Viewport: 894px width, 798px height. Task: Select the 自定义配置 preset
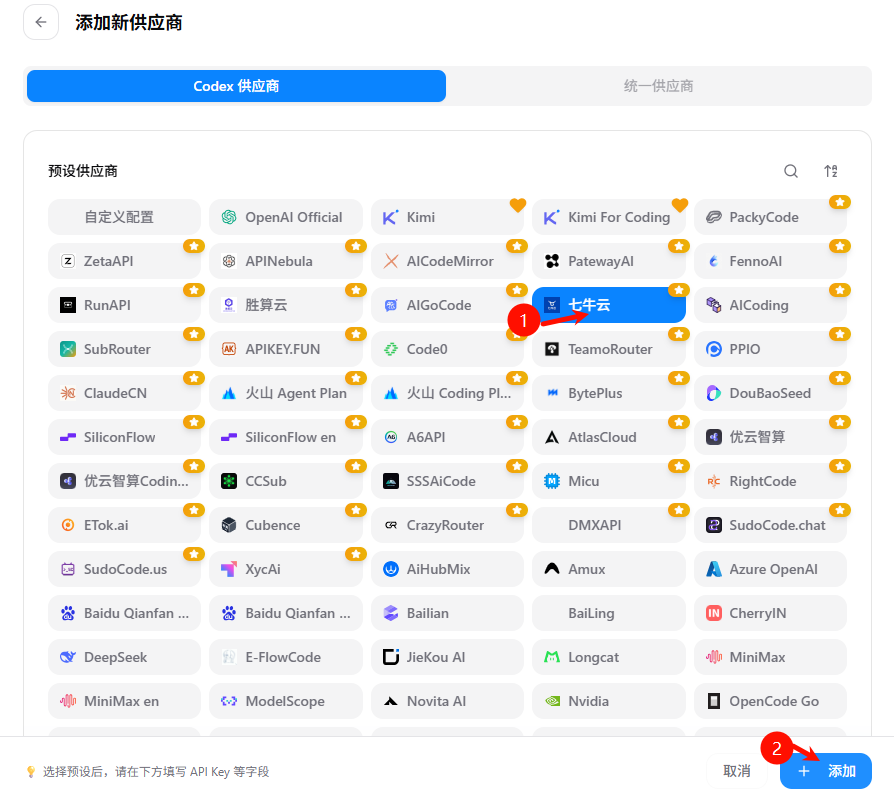(124, 217)
